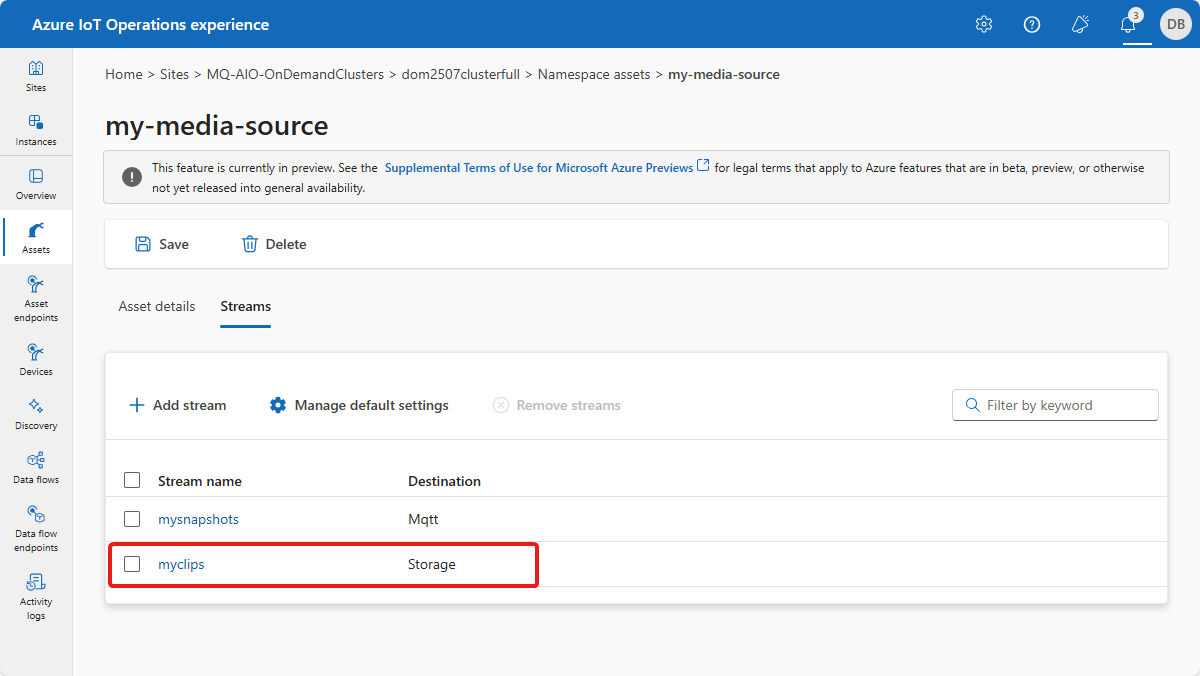This screenshot has height=676, width=1200.
Task: Open Discovery in sidebar
Action: click(36, 414)
